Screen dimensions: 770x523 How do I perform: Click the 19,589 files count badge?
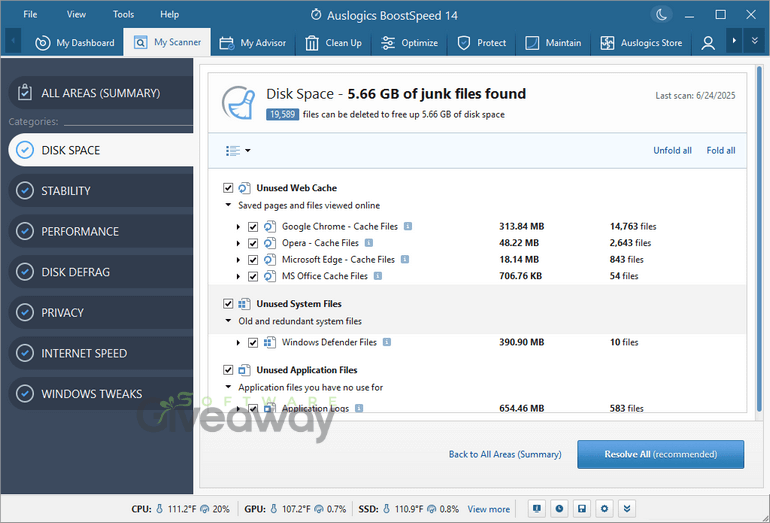coord(282,114)
